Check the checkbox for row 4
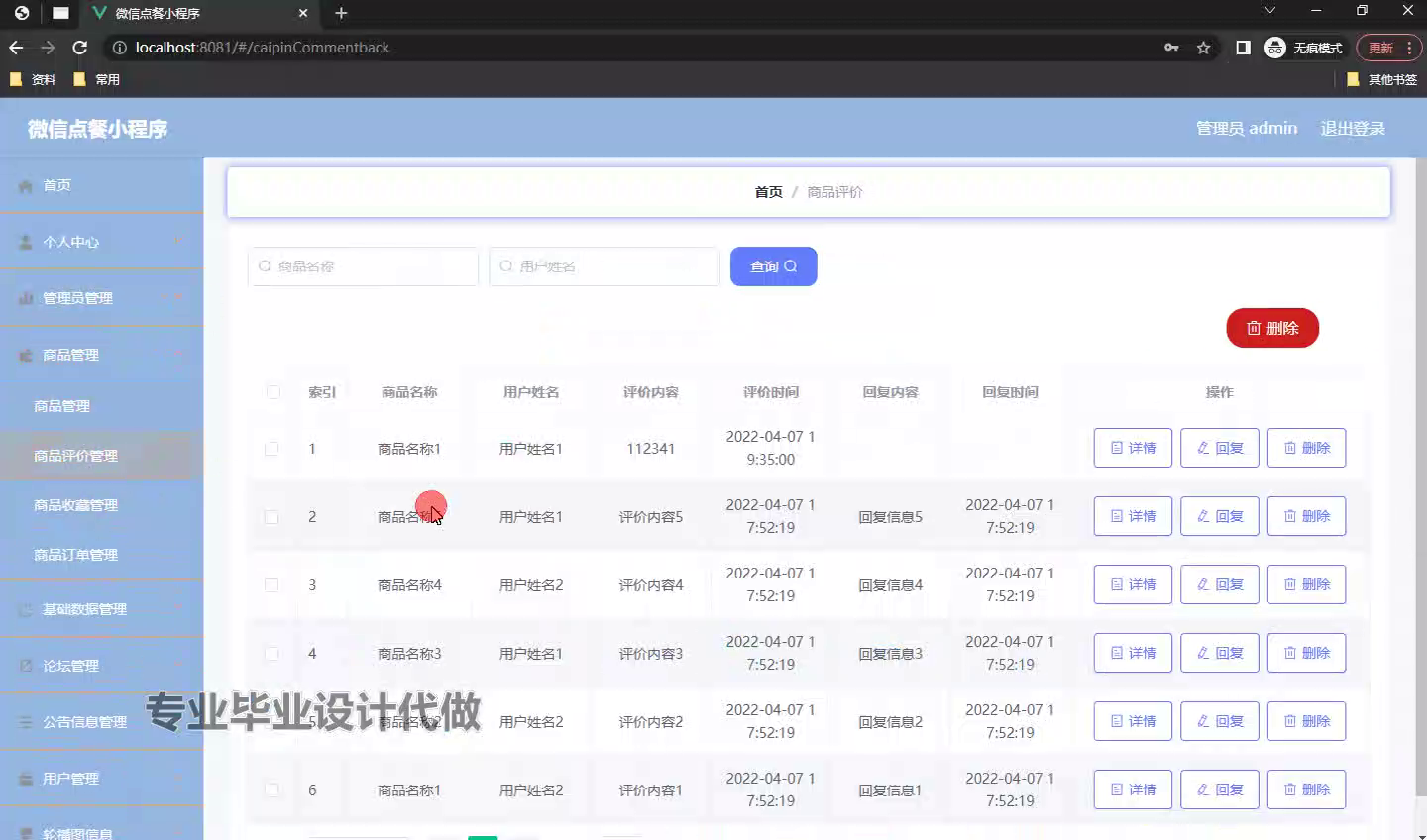This screenshot has height=840, width=1427. [272, 654]
